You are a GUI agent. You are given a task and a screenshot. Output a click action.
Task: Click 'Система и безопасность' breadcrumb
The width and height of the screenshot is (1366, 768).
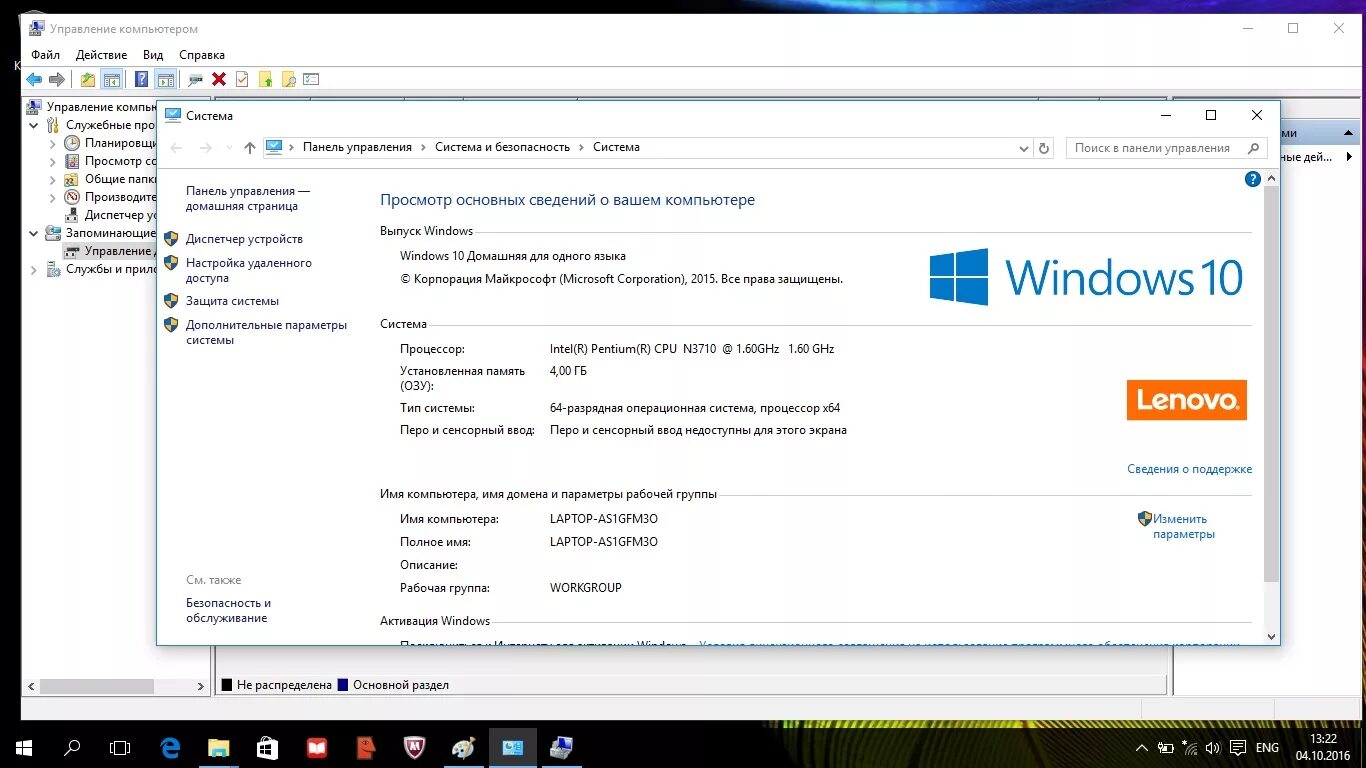pos(502,147)
